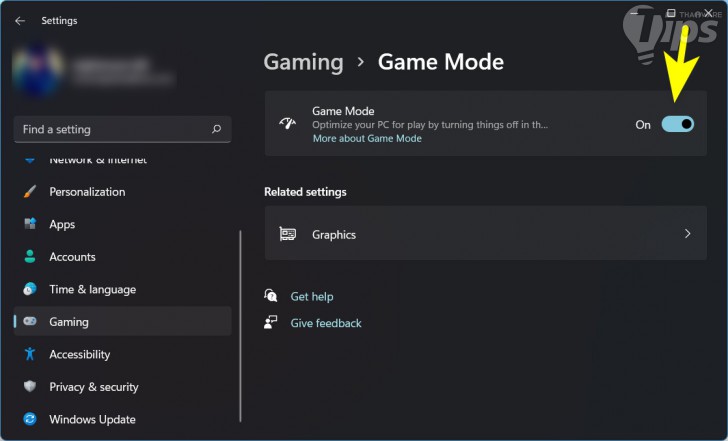Click the Accounts person icon
The width and height of the screenshot is (728, 441).
click(x=30, y=257)
